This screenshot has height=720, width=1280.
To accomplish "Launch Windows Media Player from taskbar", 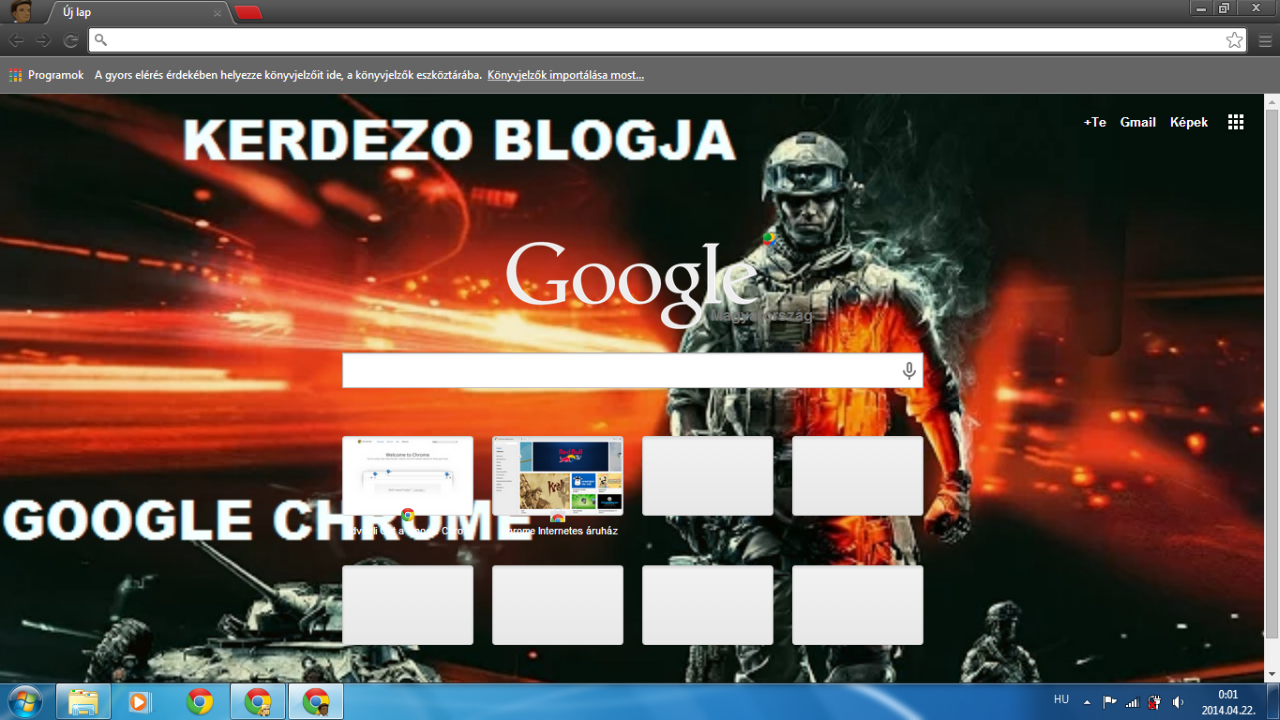I will [x=141, y=702].
